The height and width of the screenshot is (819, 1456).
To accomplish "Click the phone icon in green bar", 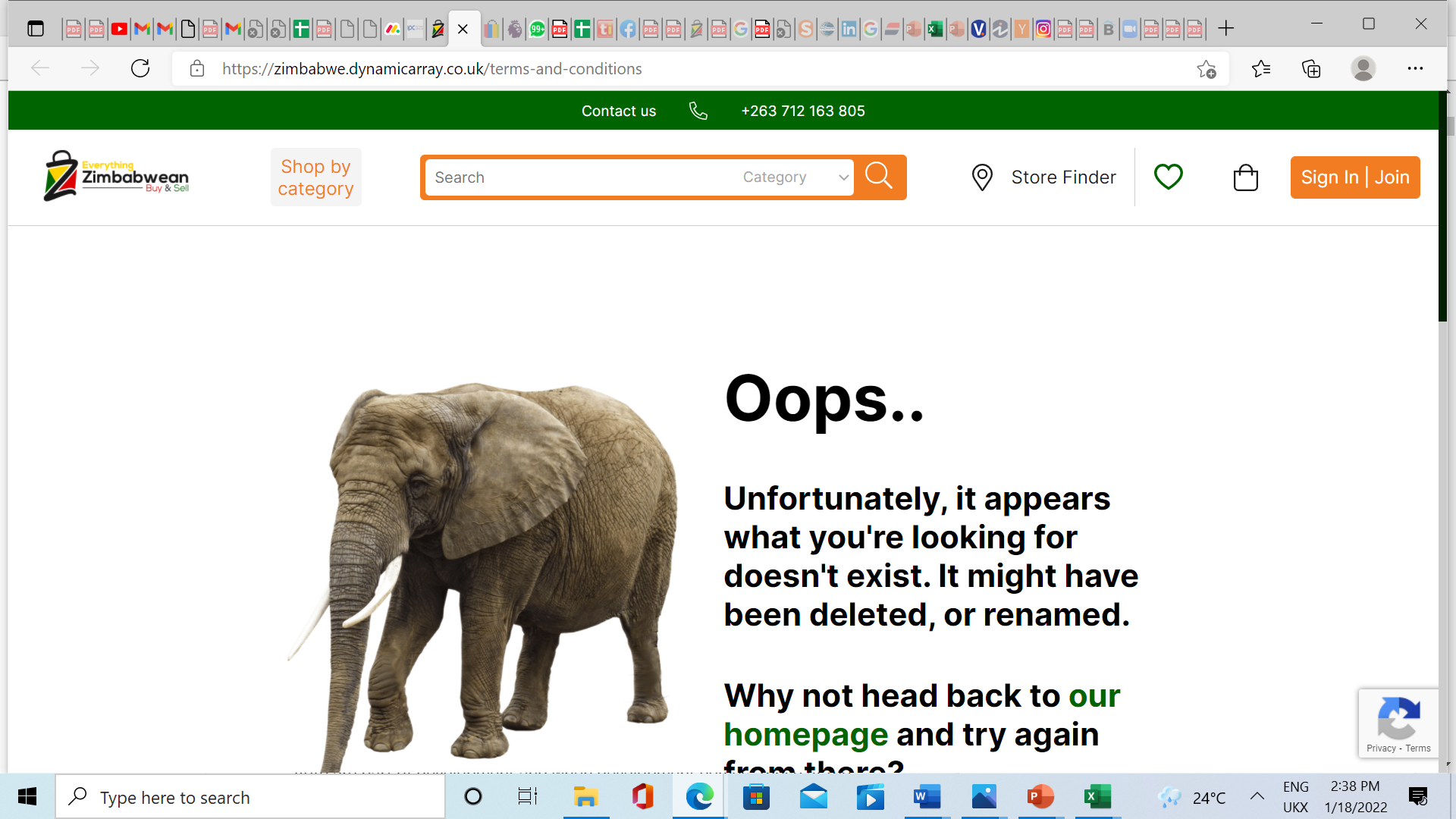I will coord(698,111).
